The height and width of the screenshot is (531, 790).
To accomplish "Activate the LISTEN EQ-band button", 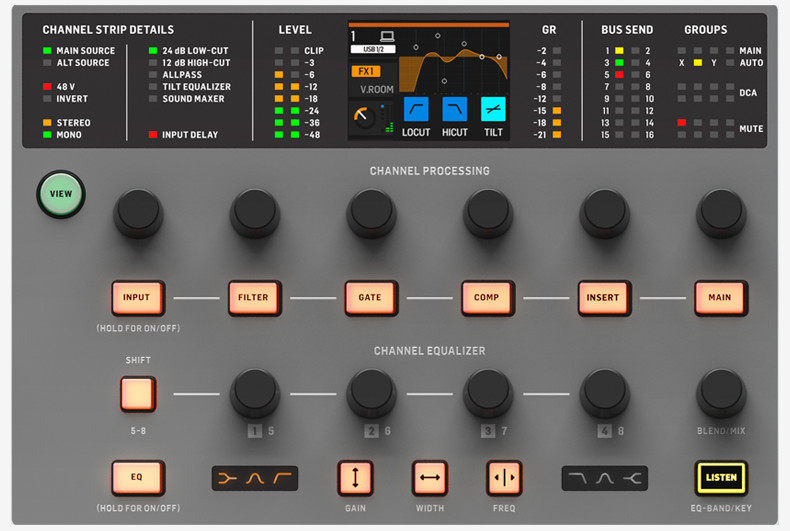I will pos(721,478).
